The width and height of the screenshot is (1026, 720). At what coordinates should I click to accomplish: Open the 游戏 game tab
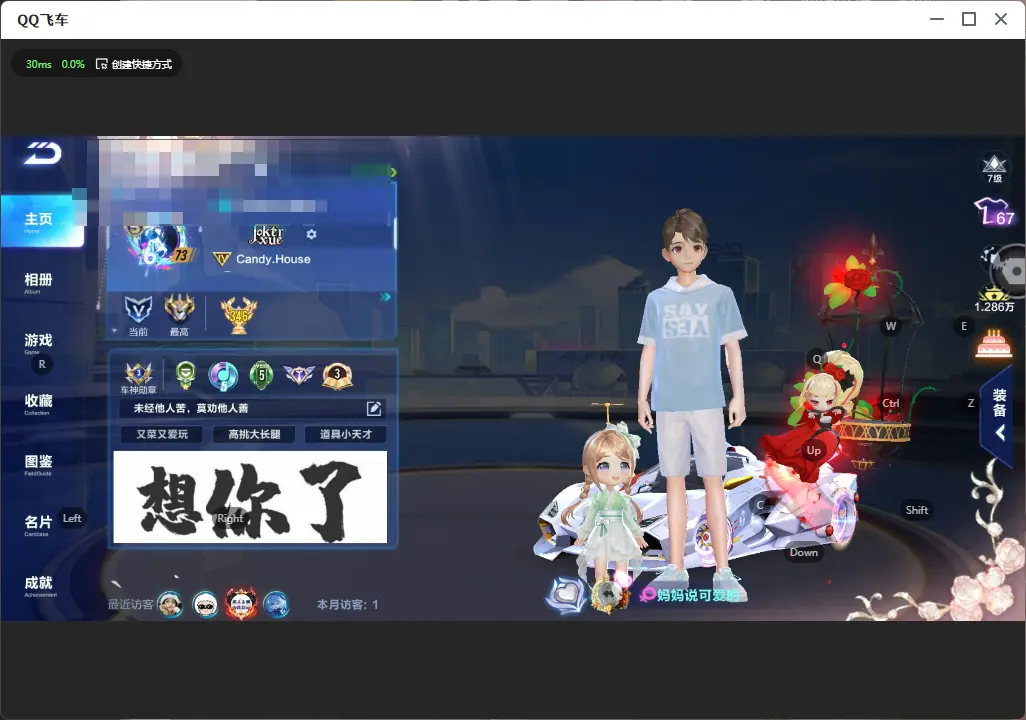pos(38,342)
